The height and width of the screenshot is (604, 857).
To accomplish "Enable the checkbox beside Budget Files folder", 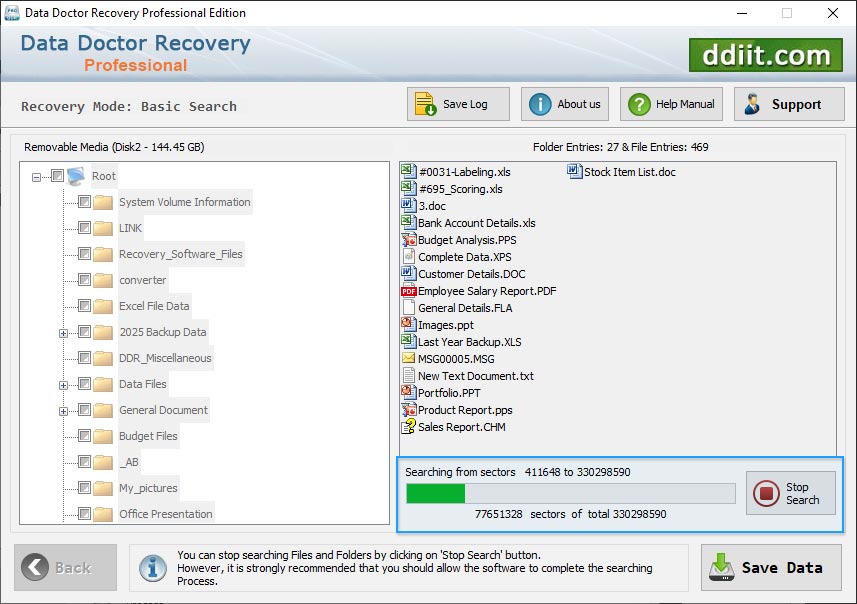I will tap(84, 436).
